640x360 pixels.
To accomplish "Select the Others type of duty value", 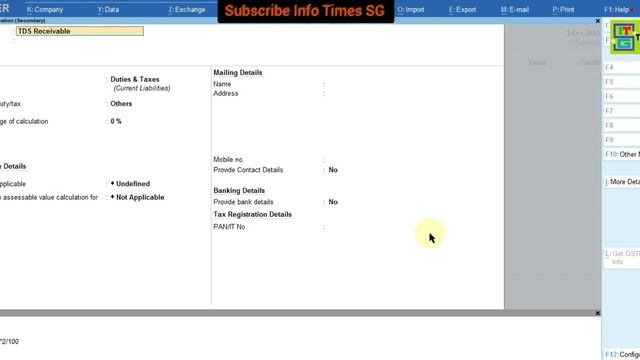I will pyautogui.click(x=121, y=104).
